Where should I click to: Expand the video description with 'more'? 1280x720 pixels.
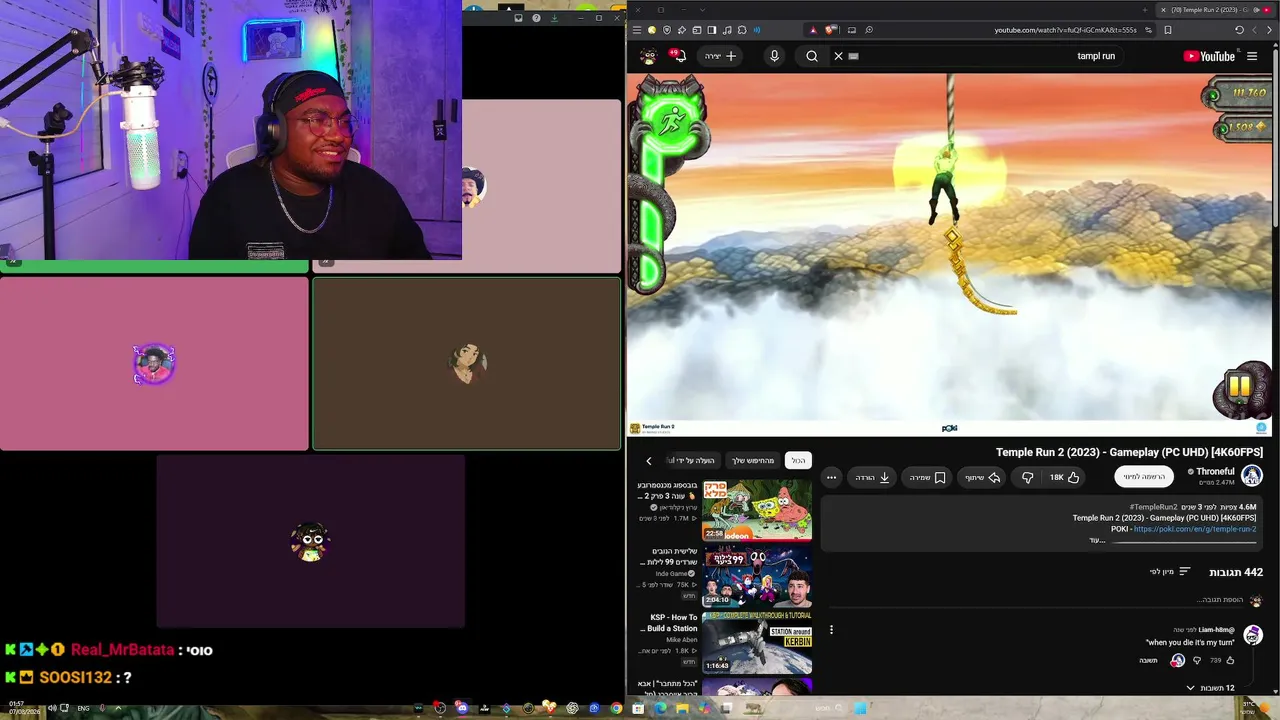click(x=1097, y=540)
